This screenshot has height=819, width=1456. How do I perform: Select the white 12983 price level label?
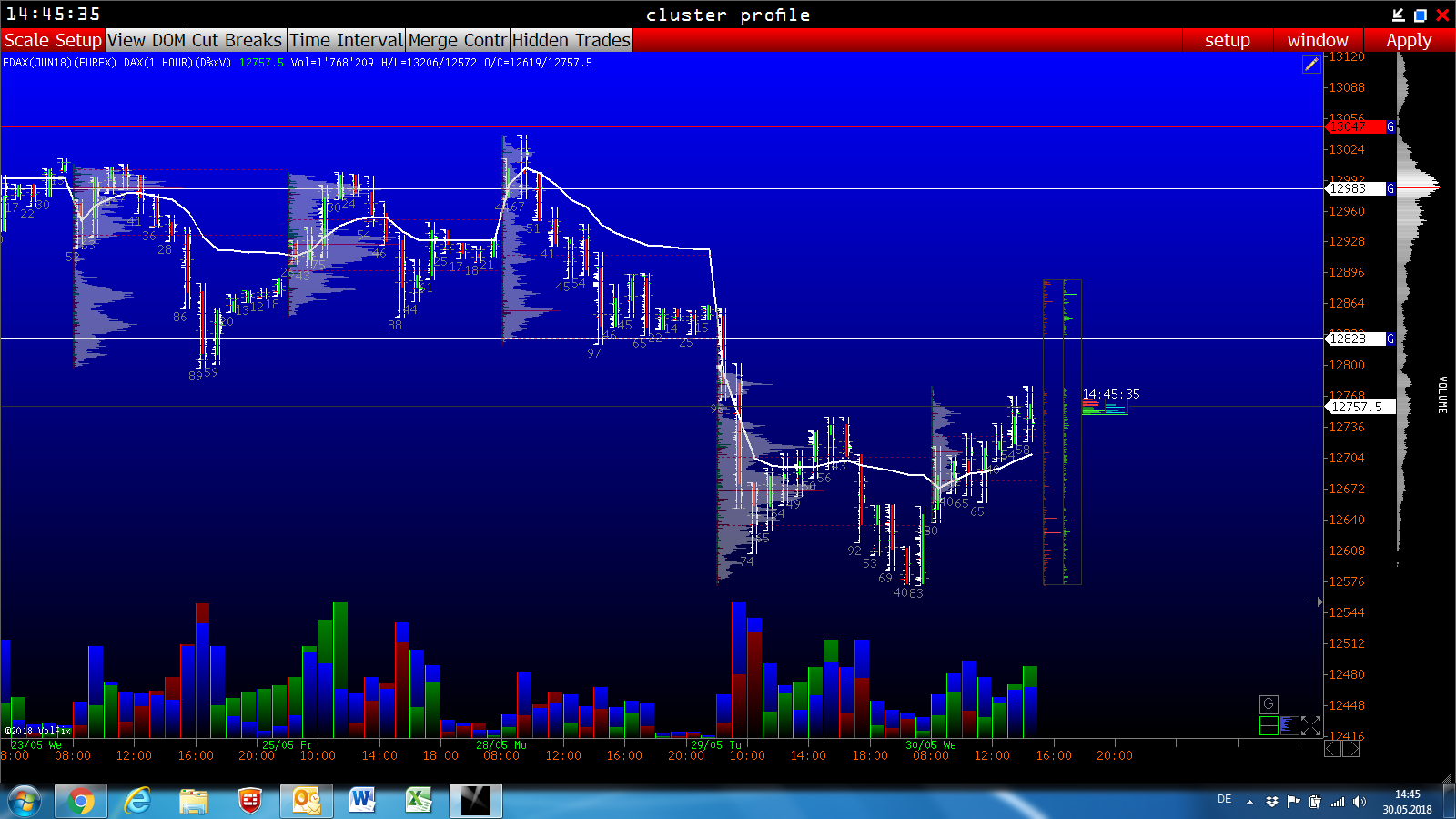tap(1357, 188)
